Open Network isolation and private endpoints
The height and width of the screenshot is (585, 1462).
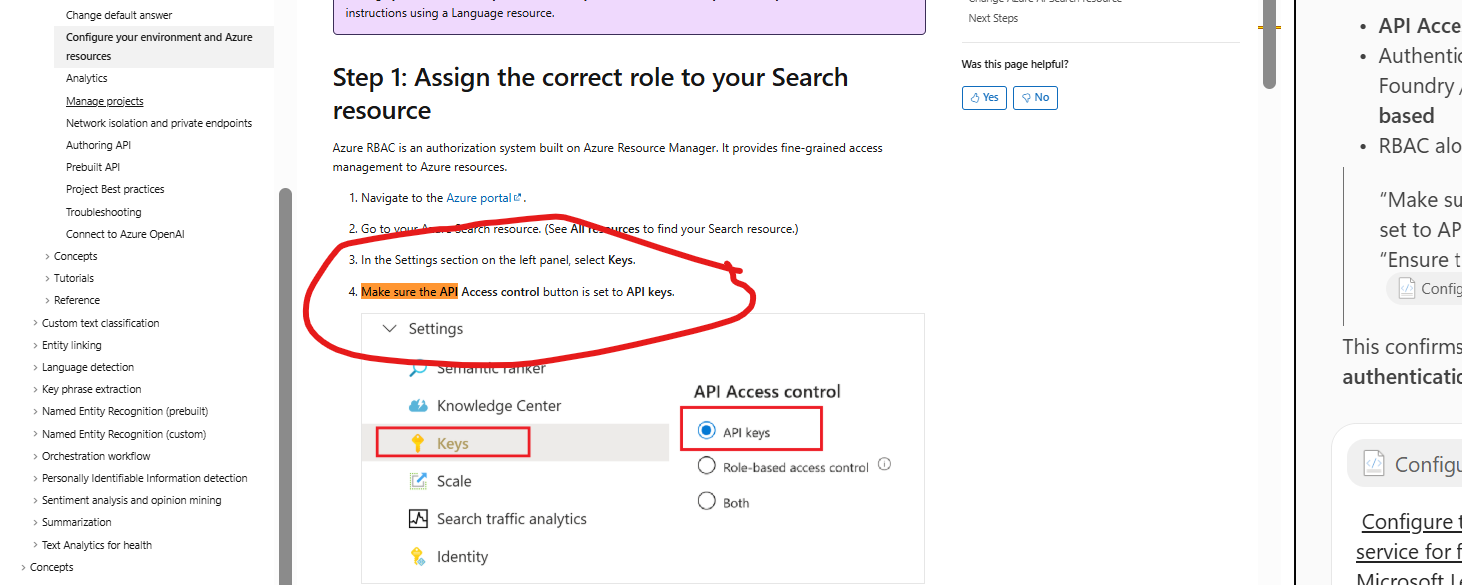point(159,123)
